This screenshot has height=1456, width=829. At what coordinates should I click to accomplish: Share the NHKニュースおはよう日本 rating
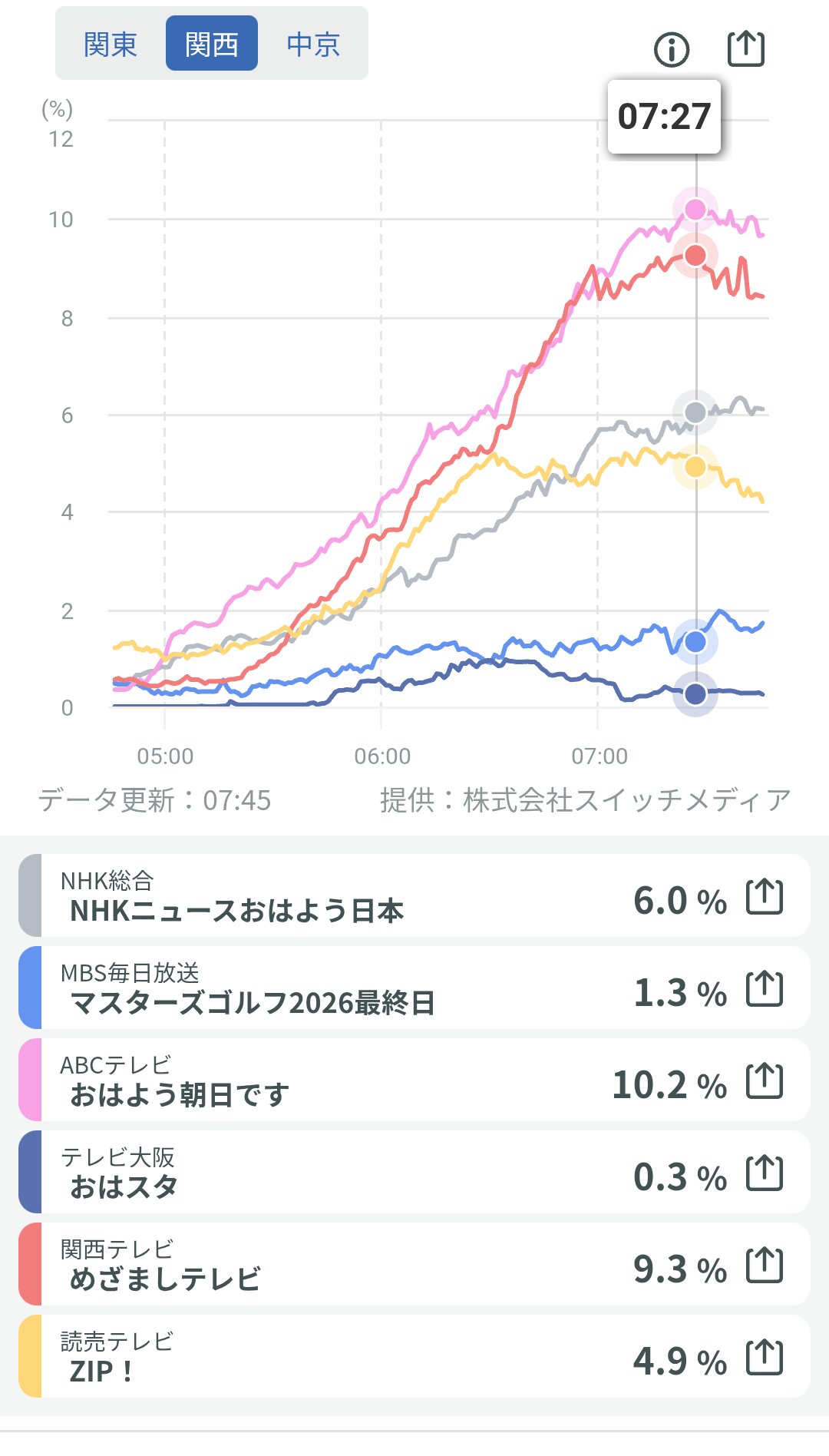coord(765,897)
